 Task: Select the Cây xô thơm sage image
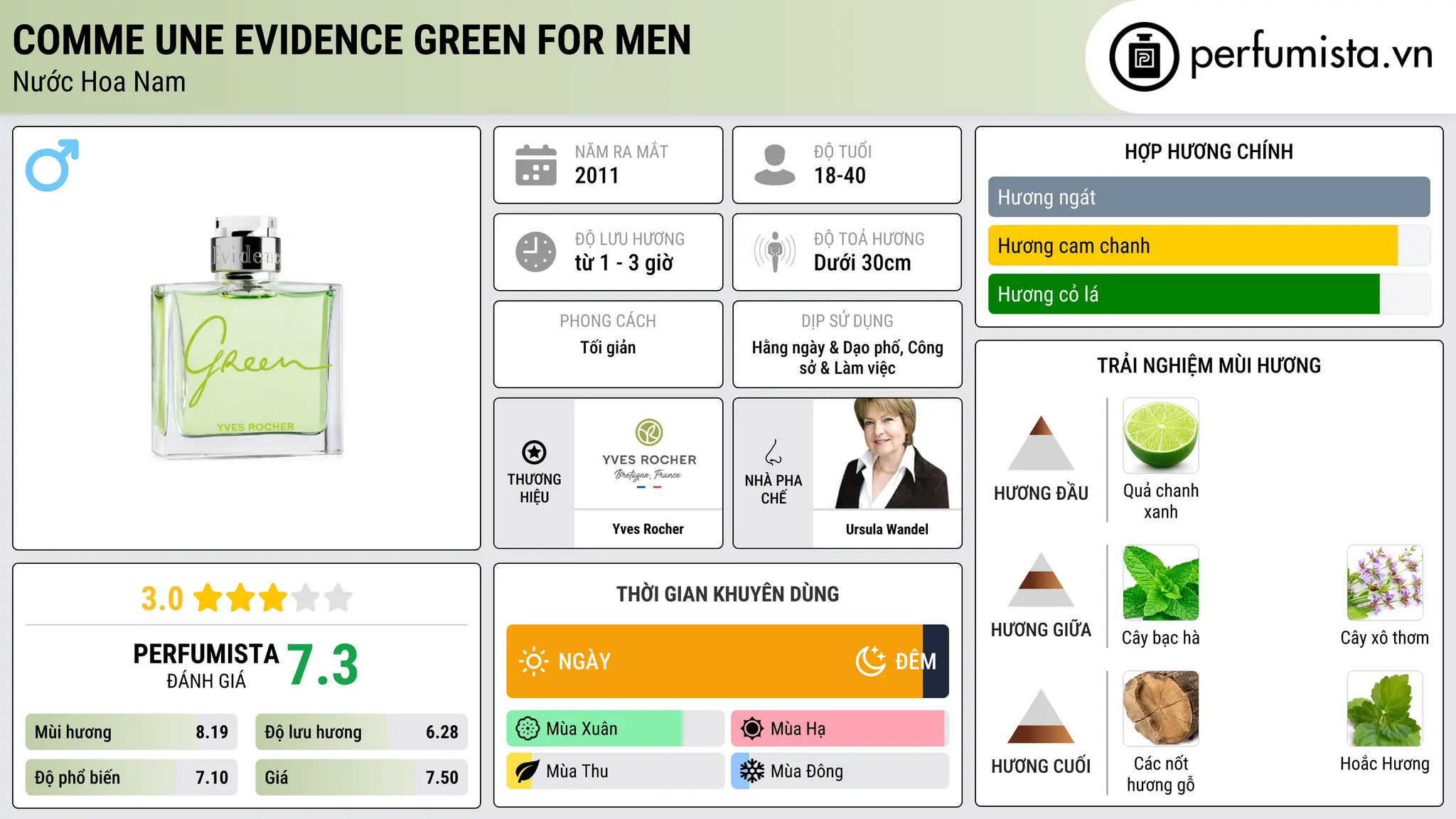(x=1385, y=583)
